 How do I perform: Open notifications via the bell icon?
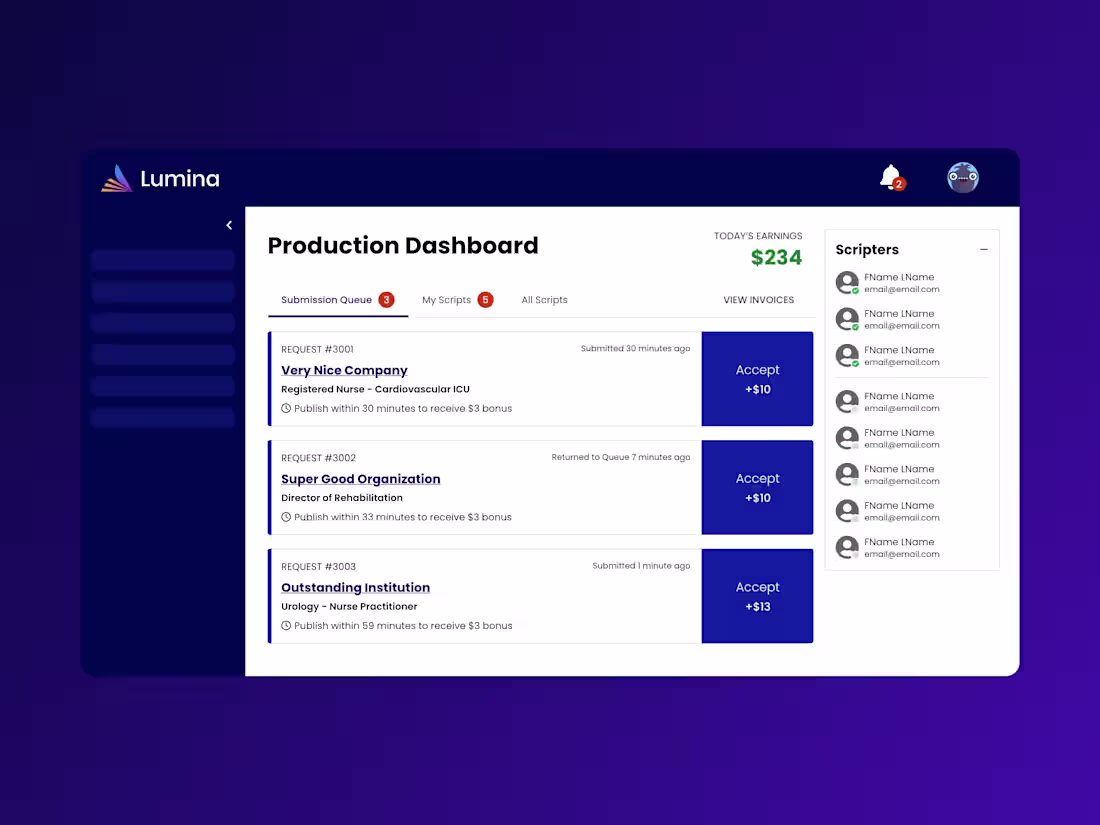click(890, 176)
